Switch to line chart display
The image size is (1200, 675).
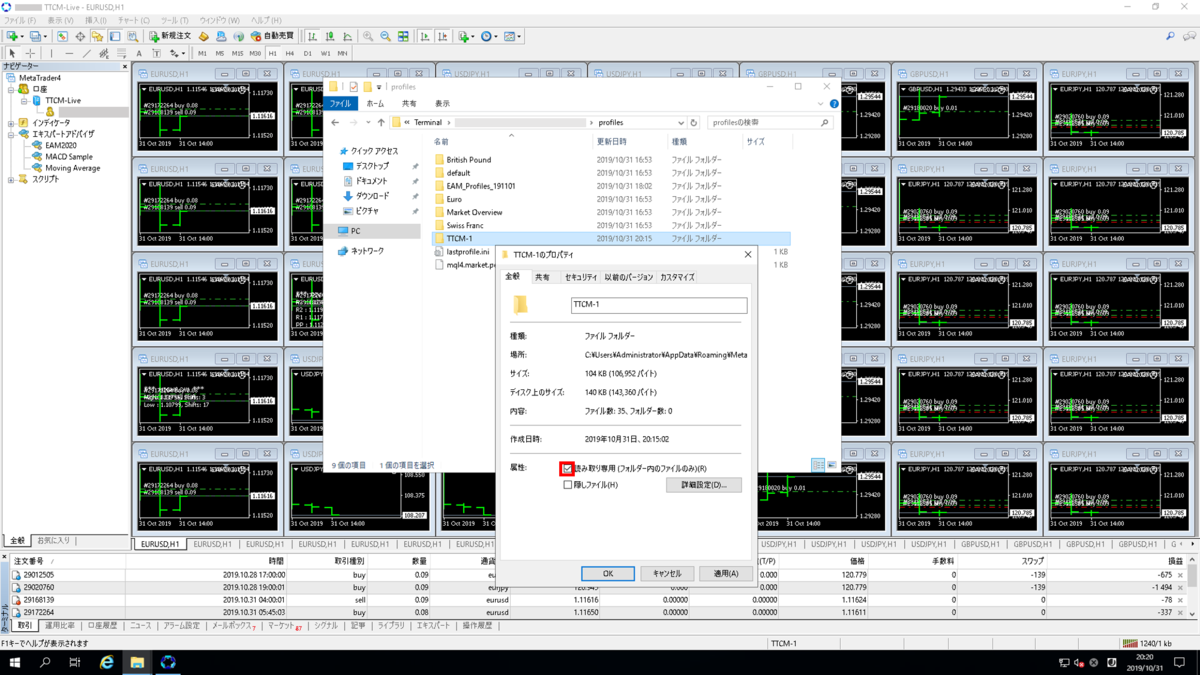[347, 36]
